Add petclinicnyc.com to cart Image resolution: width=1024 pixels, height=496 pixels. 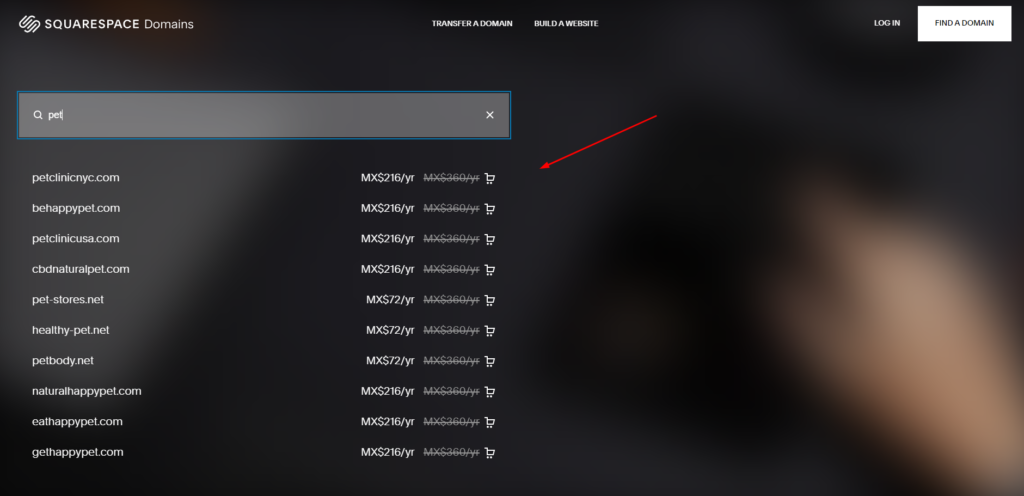490,178
